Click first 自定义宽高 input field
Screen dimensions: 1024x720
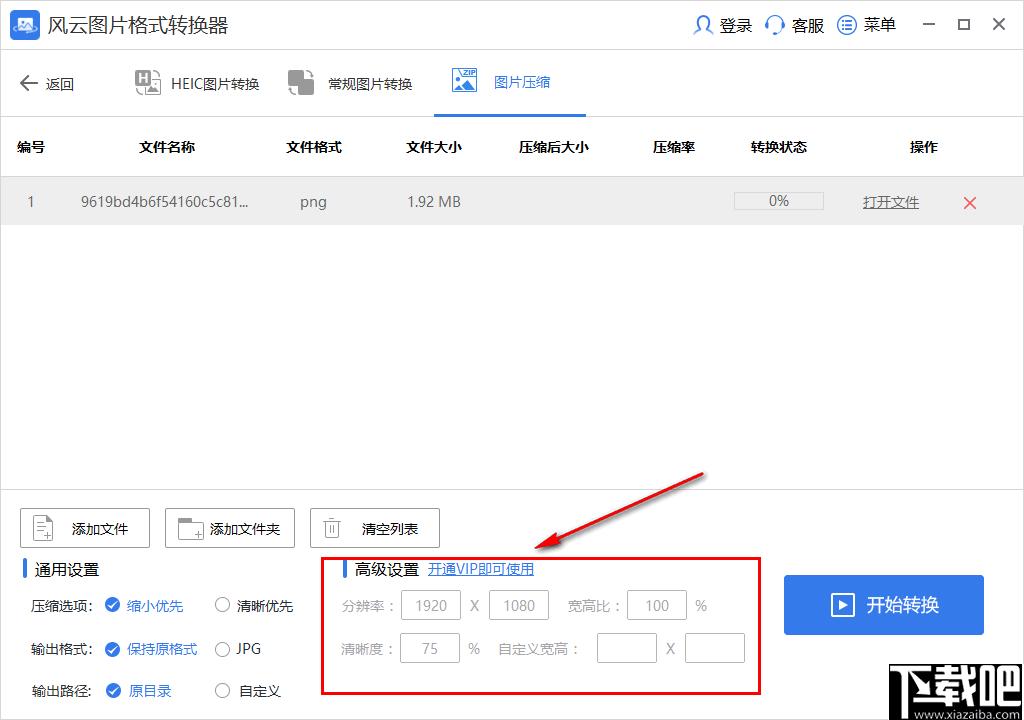[627, 648]
